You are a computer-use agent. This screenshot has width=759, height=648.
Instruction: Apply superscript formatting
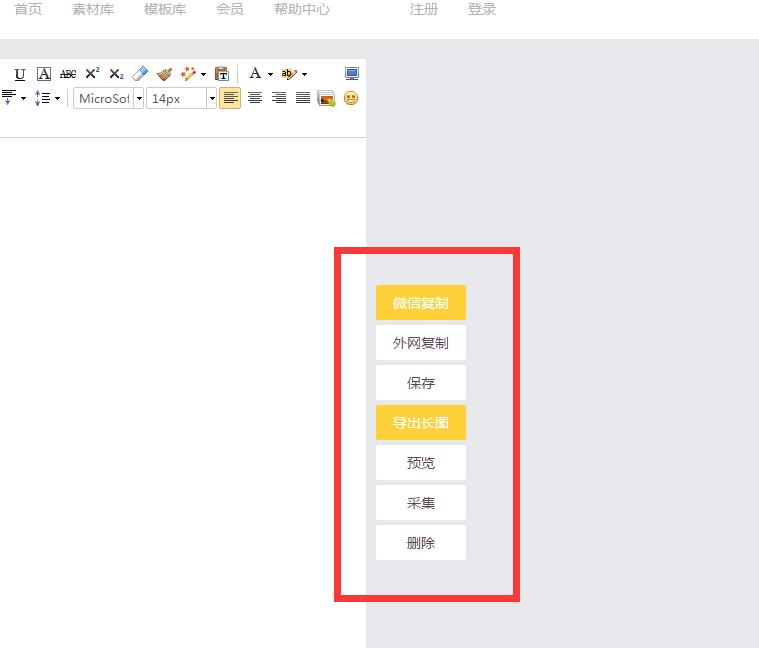point(92,74)
